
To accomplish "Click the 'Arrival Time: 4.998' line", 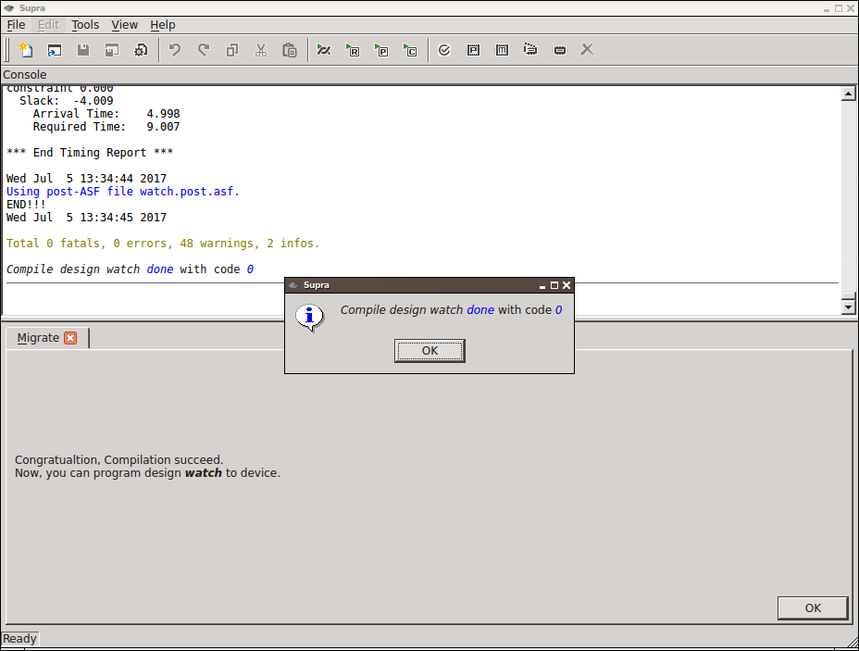I will pyautogui.click(x=106, y=113).
